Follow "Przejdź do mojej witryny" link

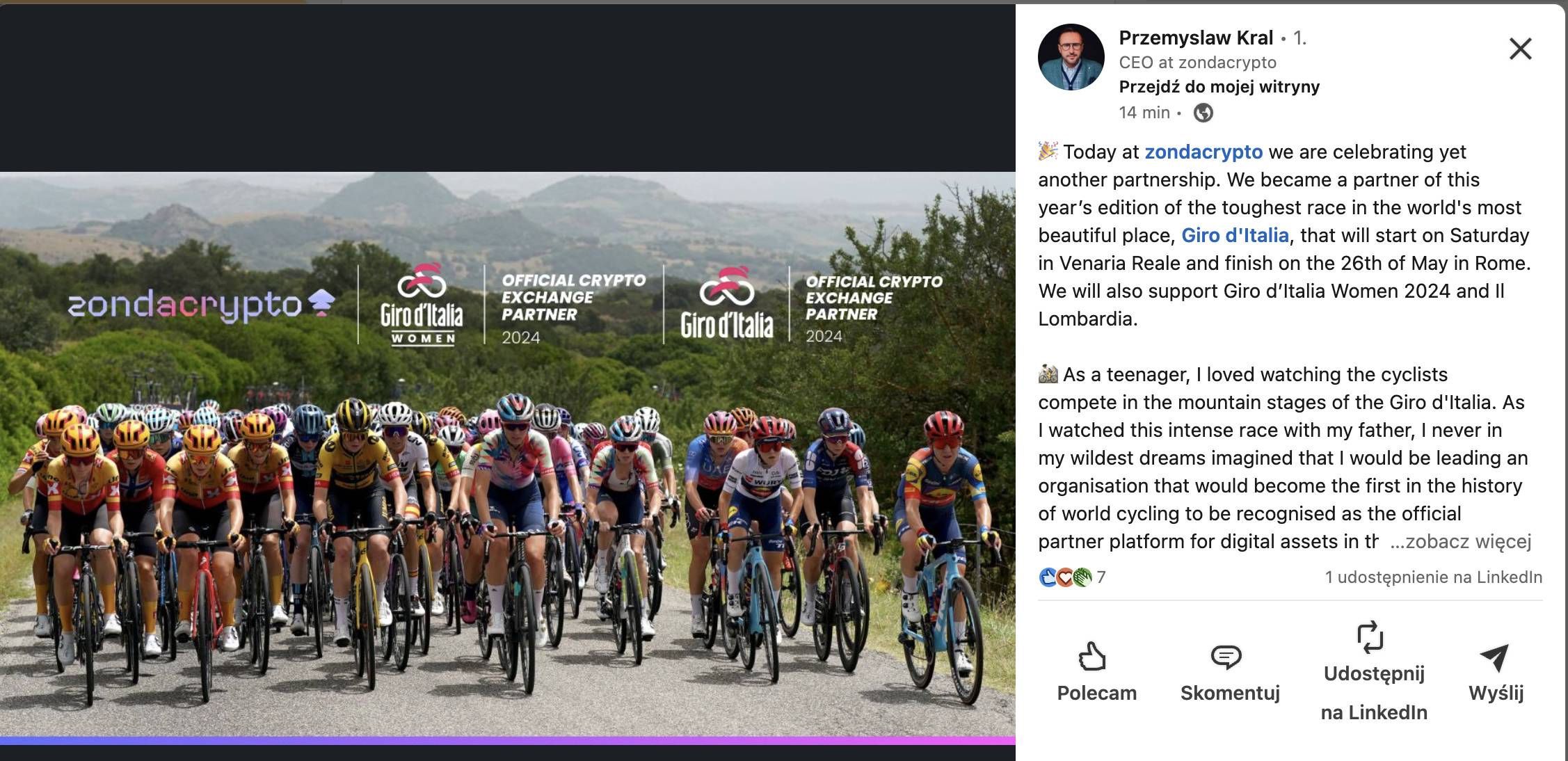[1219, 86]
